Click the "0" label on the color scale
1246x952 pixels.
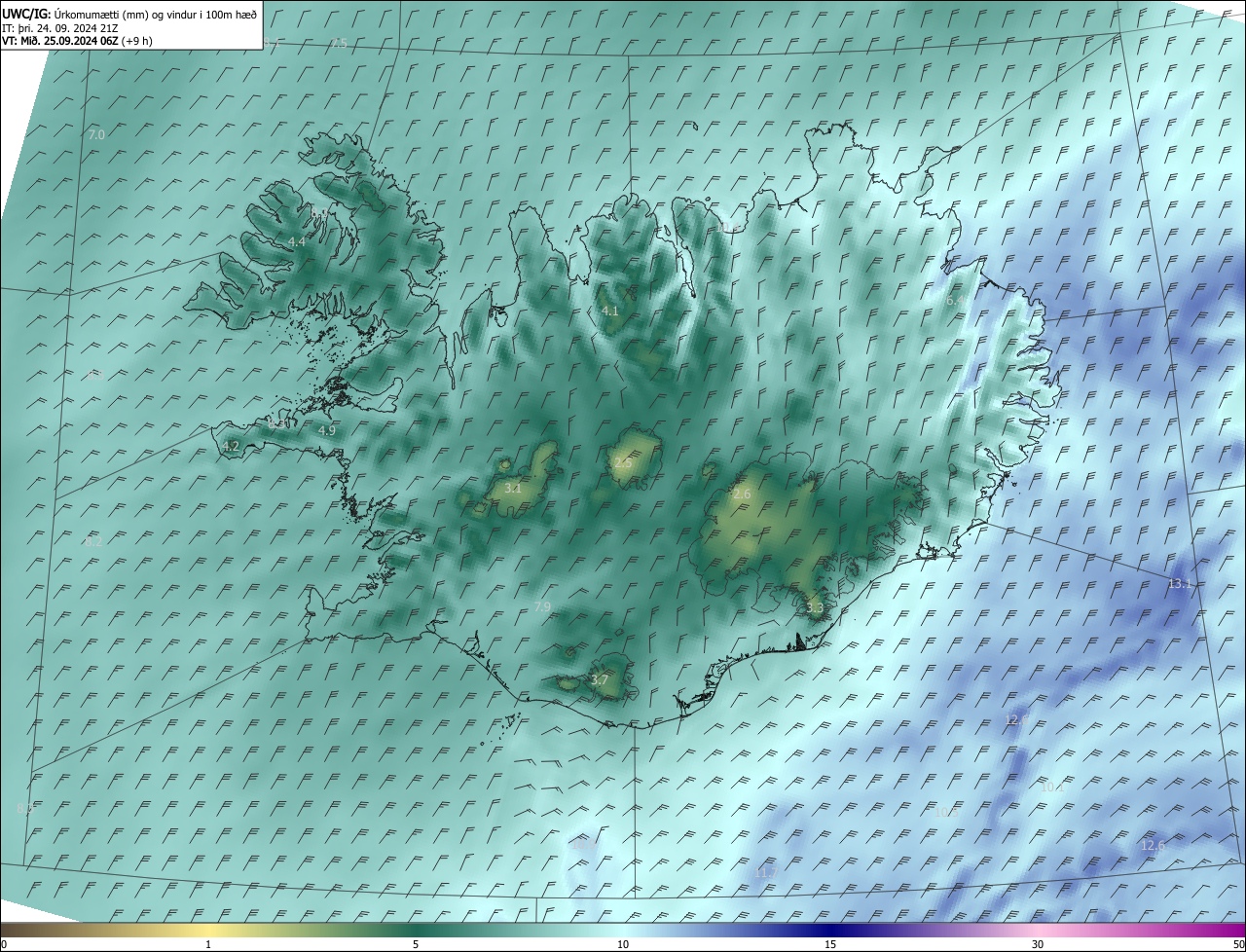[4, 944]
